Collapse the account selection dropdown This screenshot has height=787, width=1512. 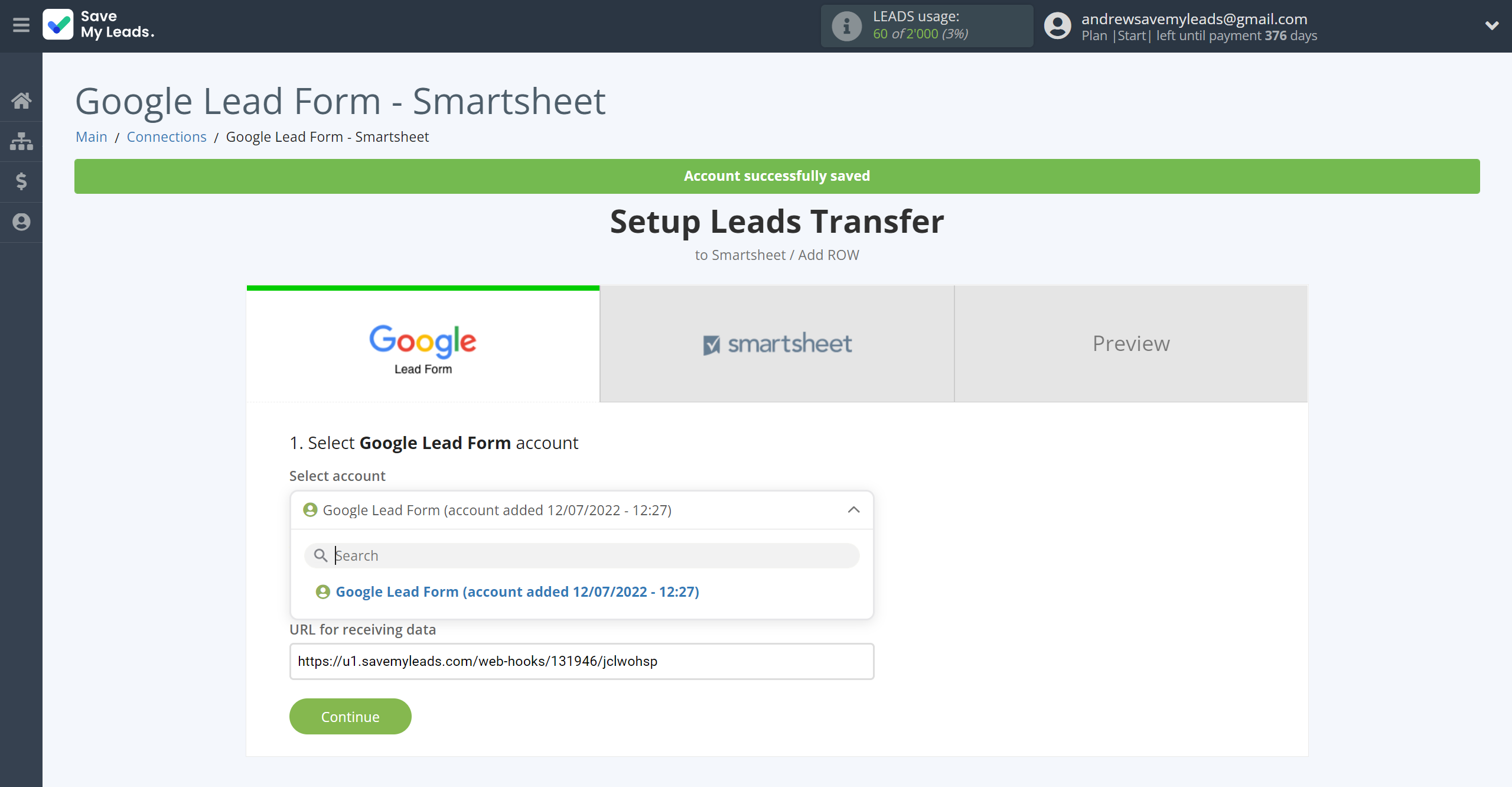[854, 510]
